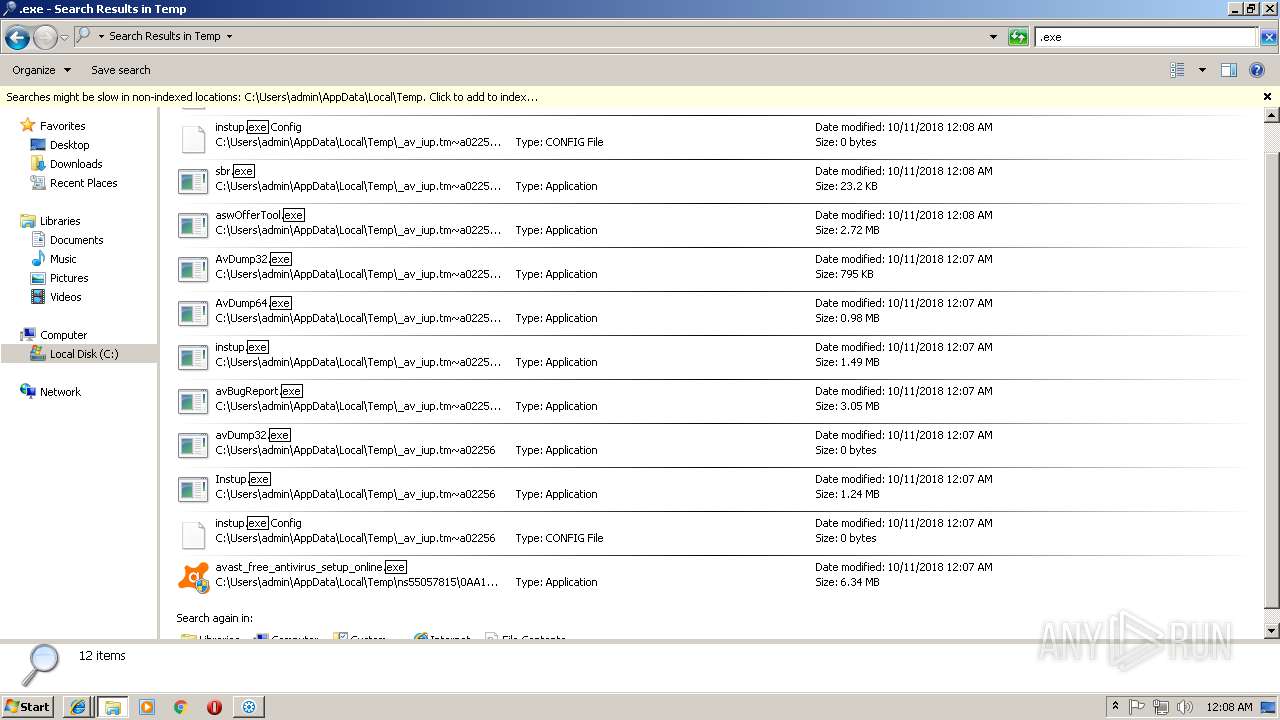
Task: Select the AvDump64.exe icon
Action: pyautogui.click(x=193, y=313)
